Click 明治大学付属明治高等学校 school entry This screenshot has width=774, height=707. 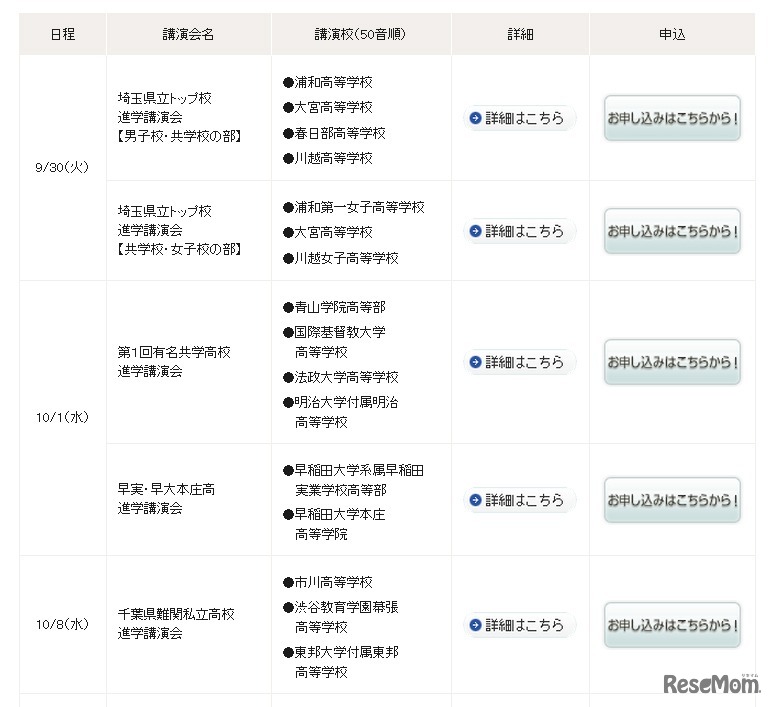341,412
